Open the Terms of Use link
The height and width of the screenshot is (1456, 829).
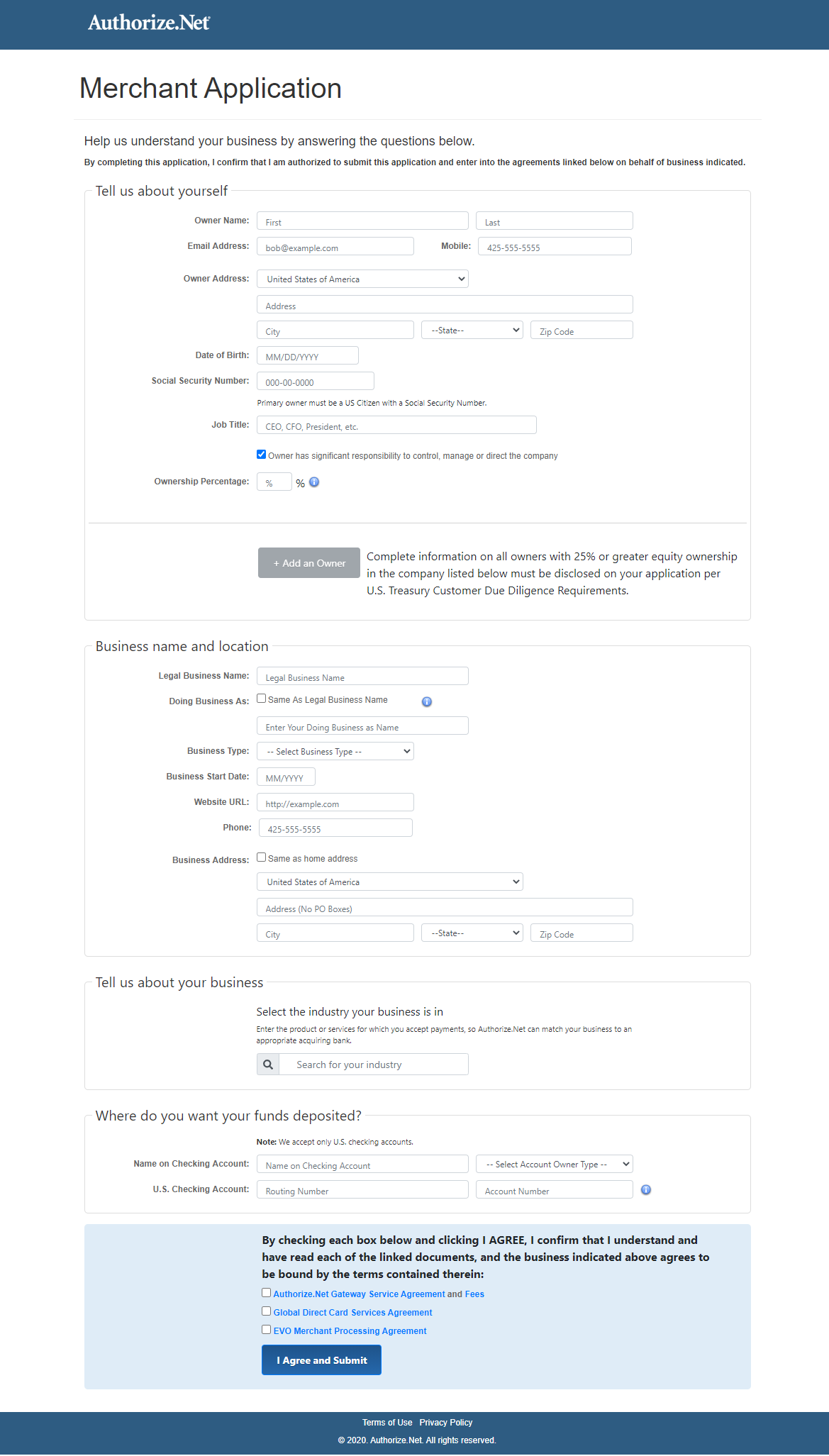tap(387, 1421)
